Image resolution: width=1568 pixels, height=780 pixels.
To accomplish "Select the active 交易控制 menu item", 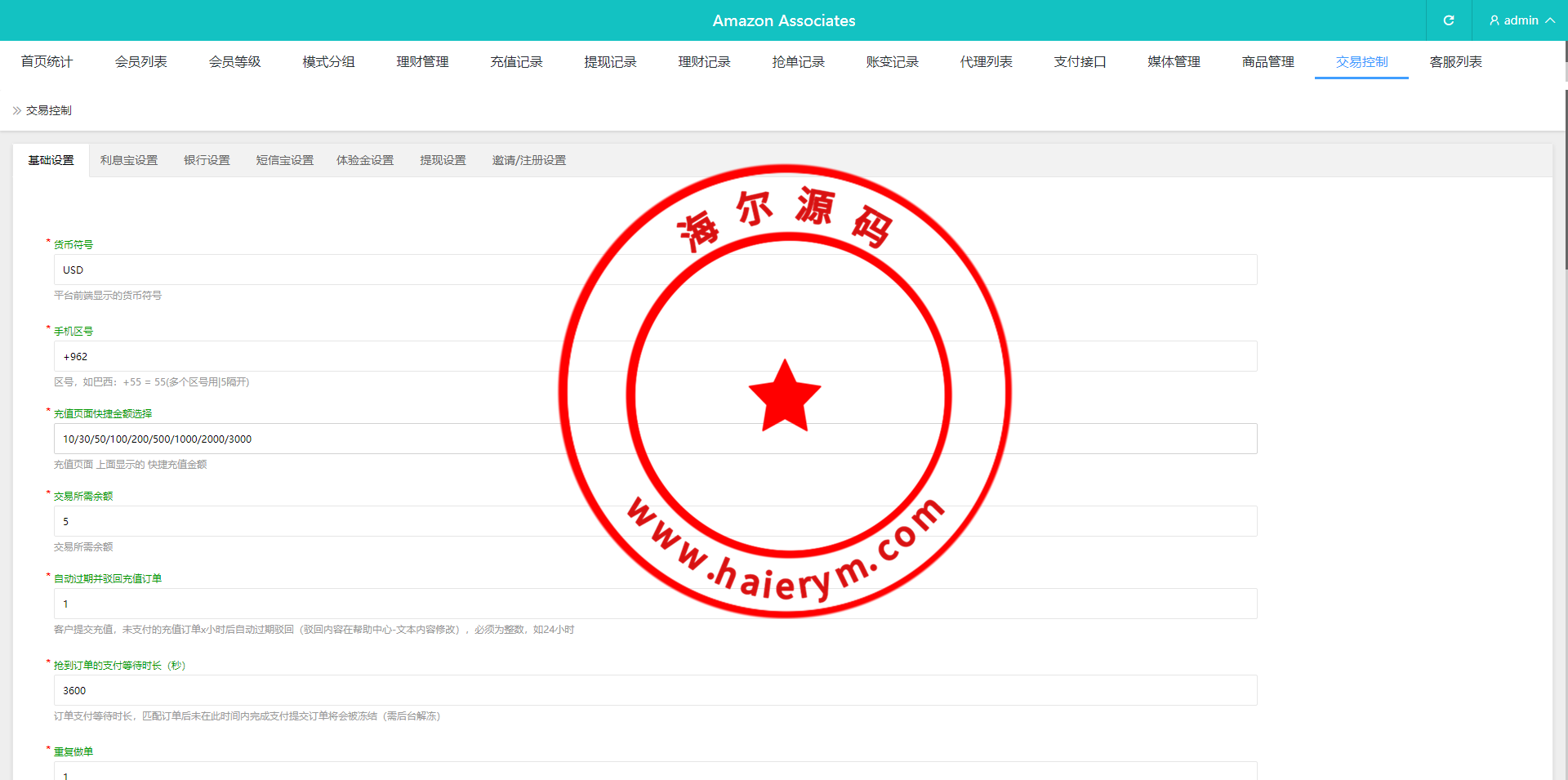I will pyautogui.click(x=1361, y=62).
